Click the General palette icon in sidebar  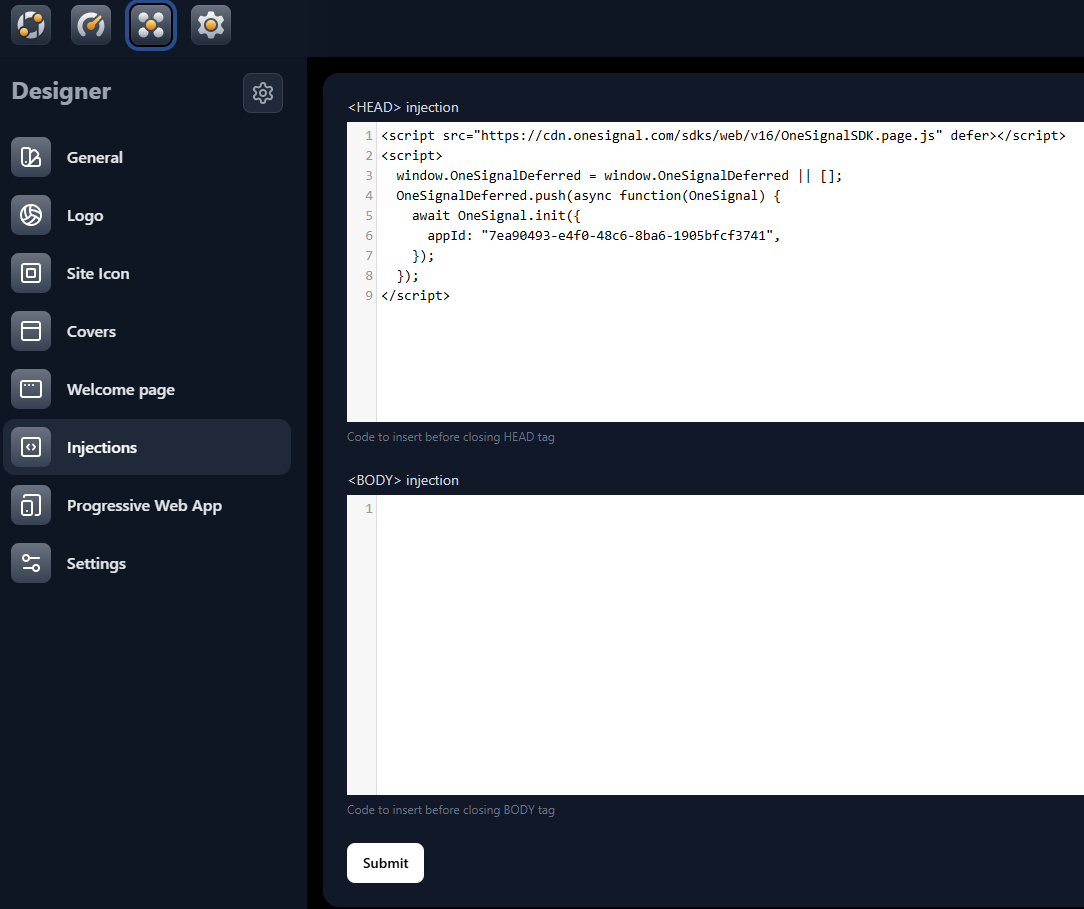(31, 157)
